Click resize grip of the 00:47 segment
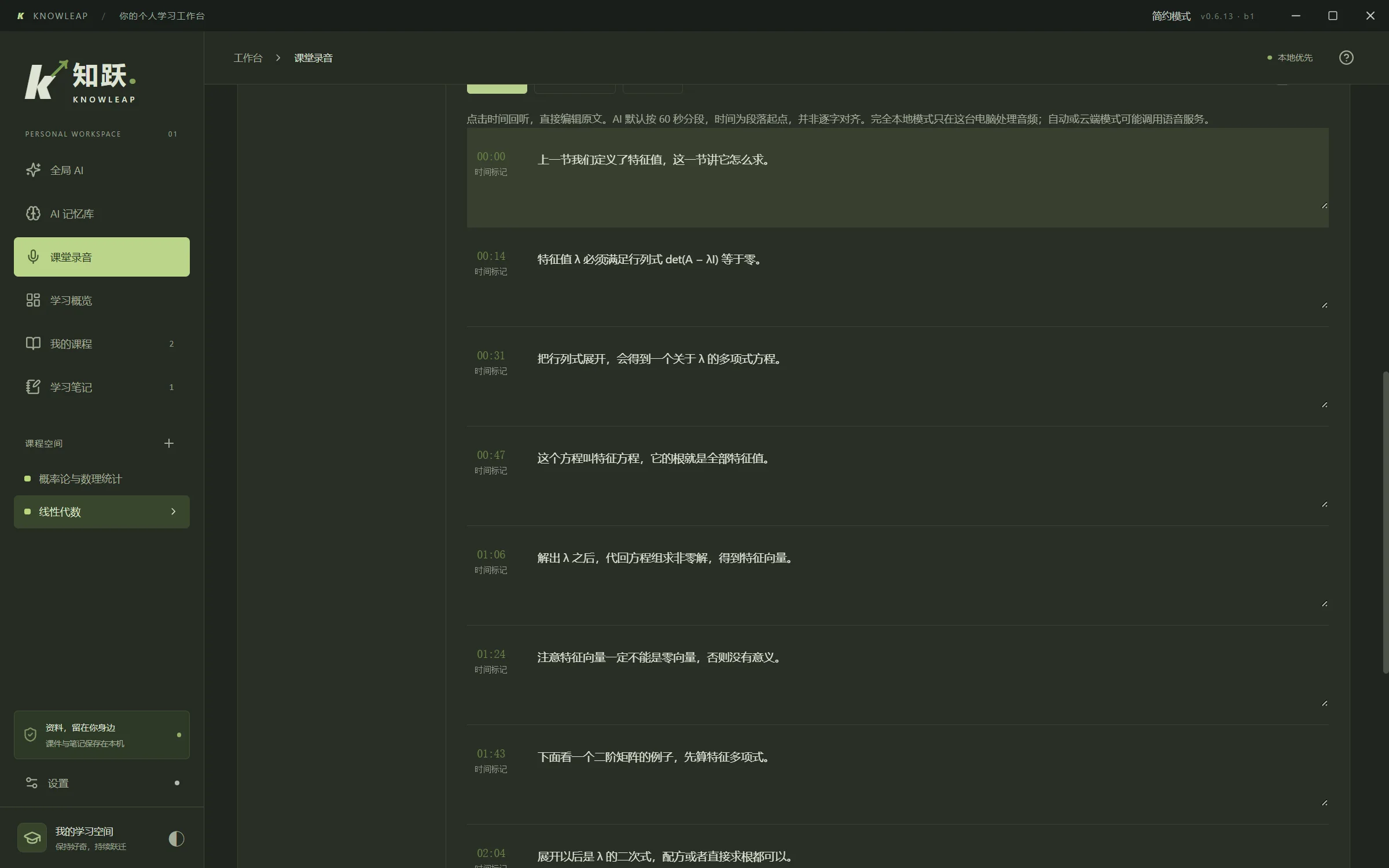This screenshot has height=868, width=1389. click(1324, 504)
